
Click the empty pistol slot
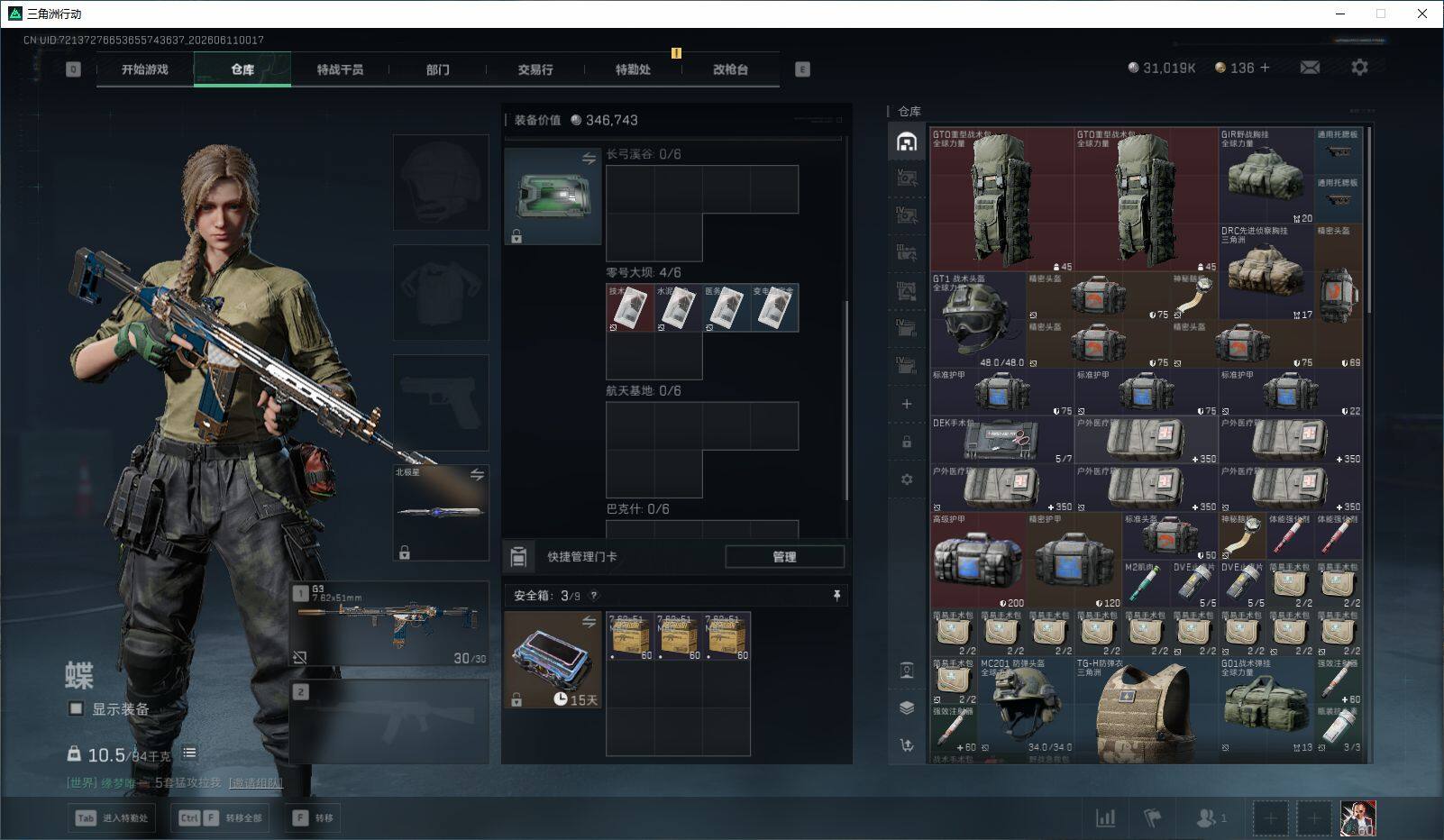(x=441, y=402)
